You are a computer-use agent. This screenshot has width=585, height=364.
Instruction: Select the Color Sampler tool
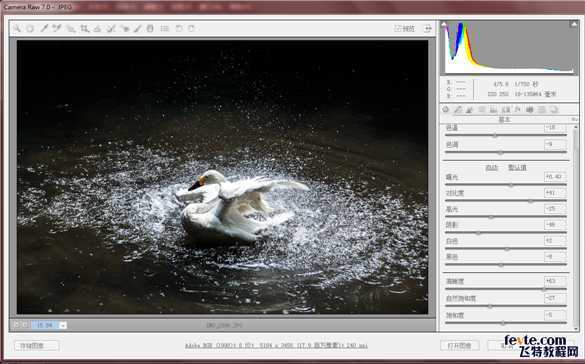pyautogui.click(x=57, y=28)
